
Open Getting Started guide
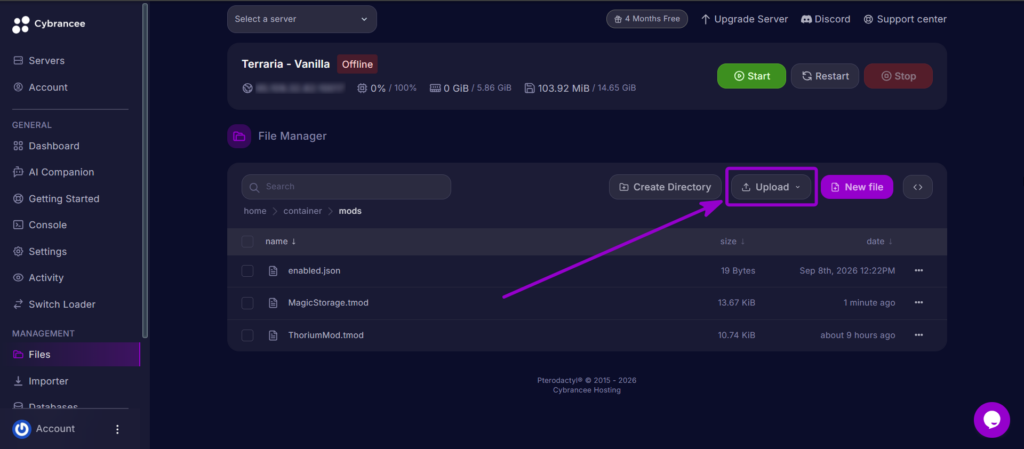click(x=56, y=199)
